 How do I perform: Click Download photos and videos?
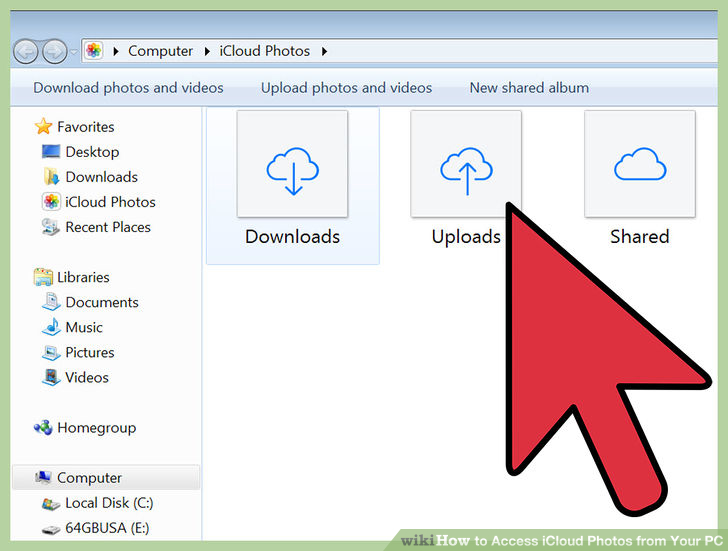[x=129, y=88]
